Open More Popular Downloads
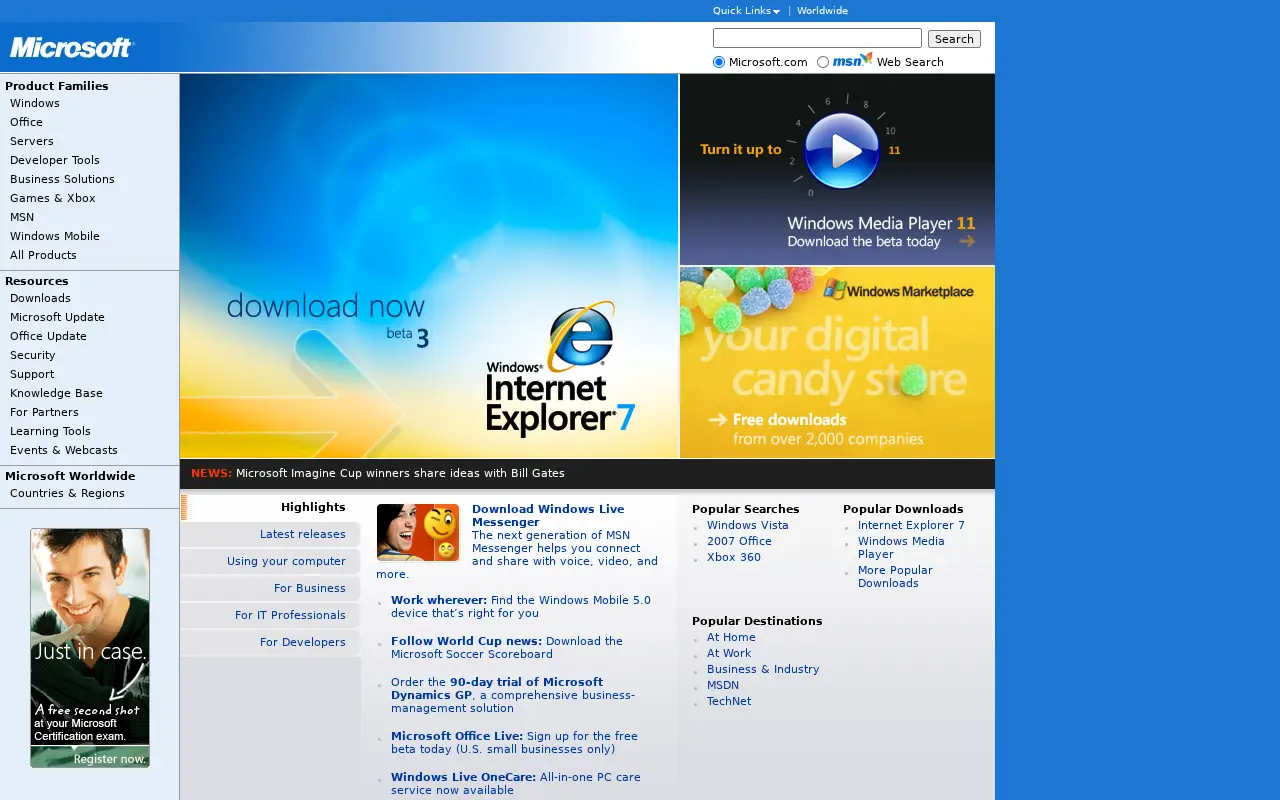1280x800 pixels. (895, 577)
